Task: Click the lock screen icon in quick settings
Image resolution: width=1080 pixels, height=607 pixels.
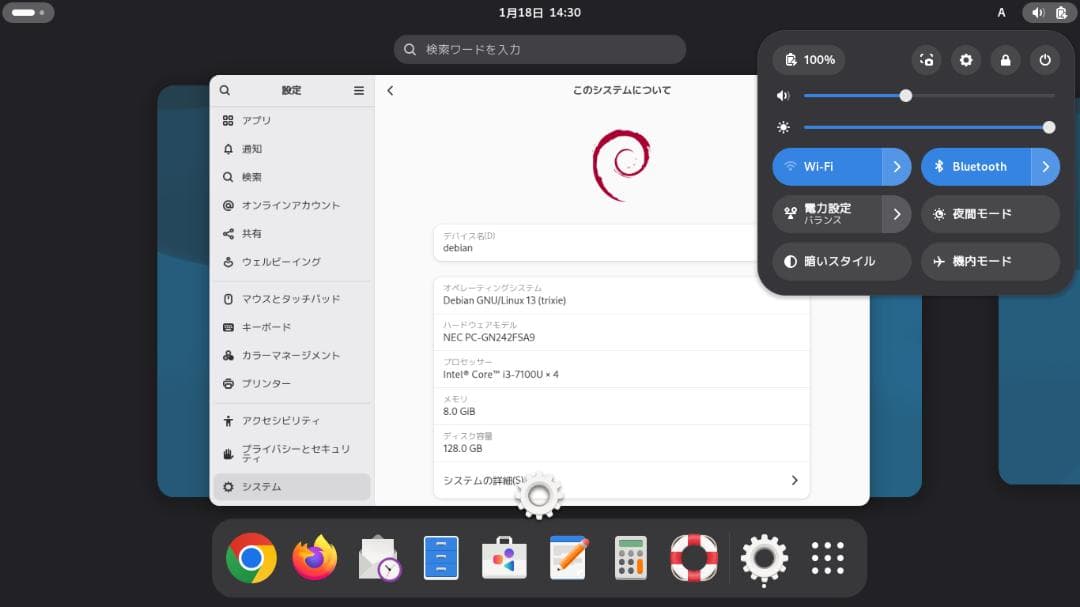Action: 1005,60
